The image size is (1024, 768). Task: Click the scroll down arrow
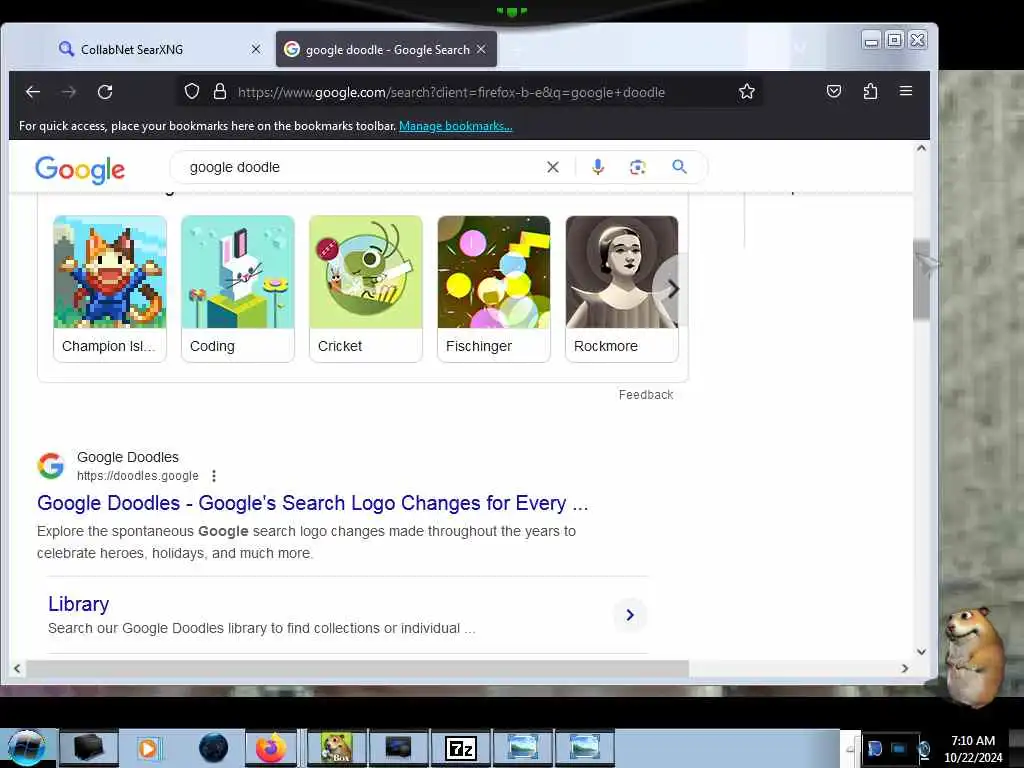point(921,651)
